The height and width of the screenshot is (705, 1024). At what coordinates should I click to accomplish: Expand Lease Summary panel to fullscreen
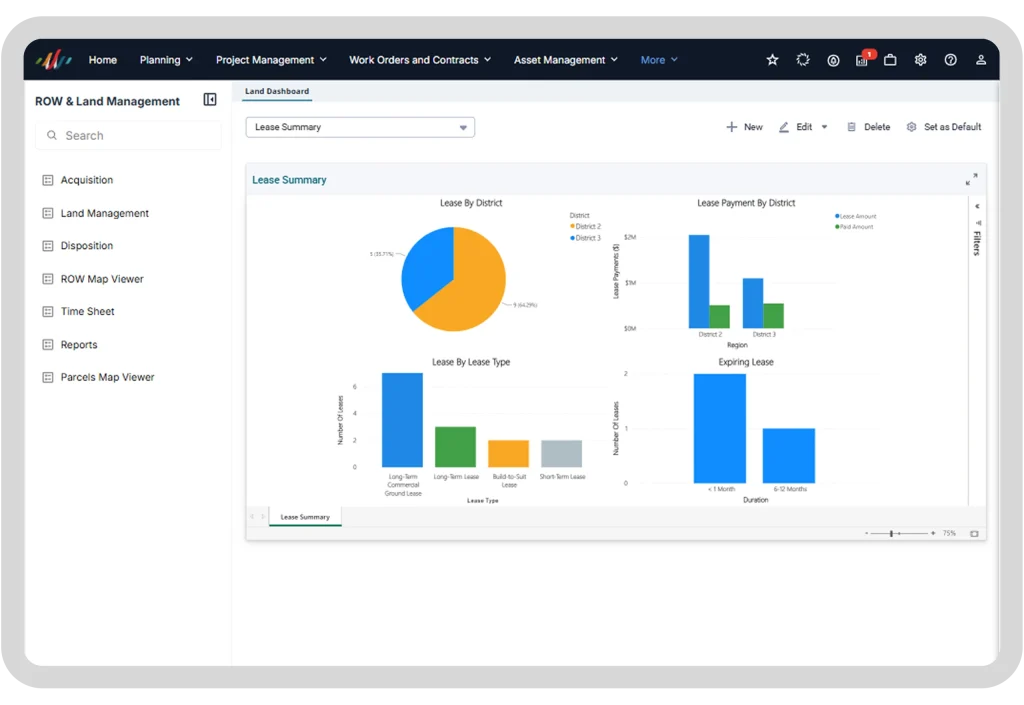971,179
